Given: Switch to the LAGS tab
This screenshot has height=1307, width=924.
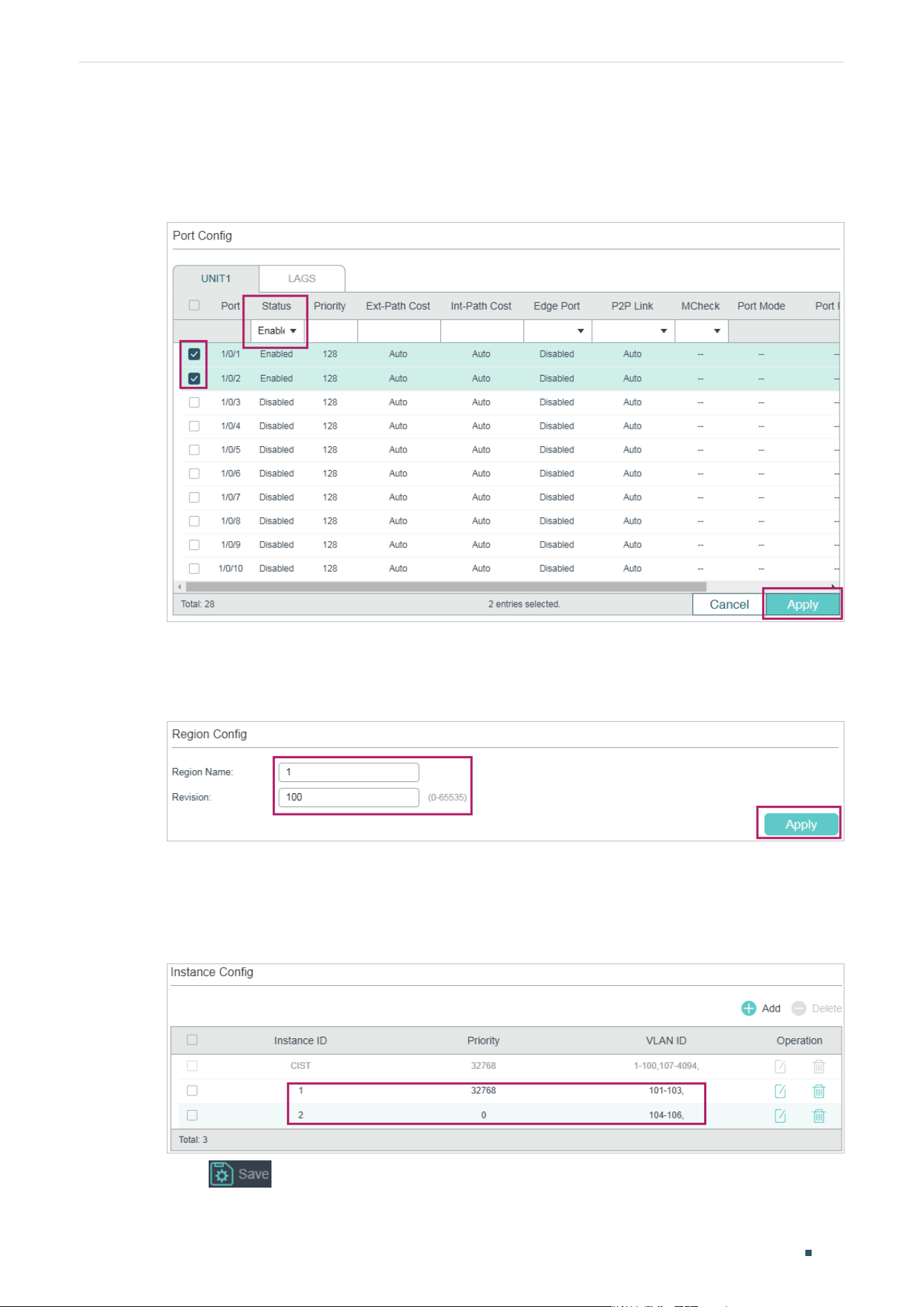Looking at the screenshot, I should (x=302, y=279).
